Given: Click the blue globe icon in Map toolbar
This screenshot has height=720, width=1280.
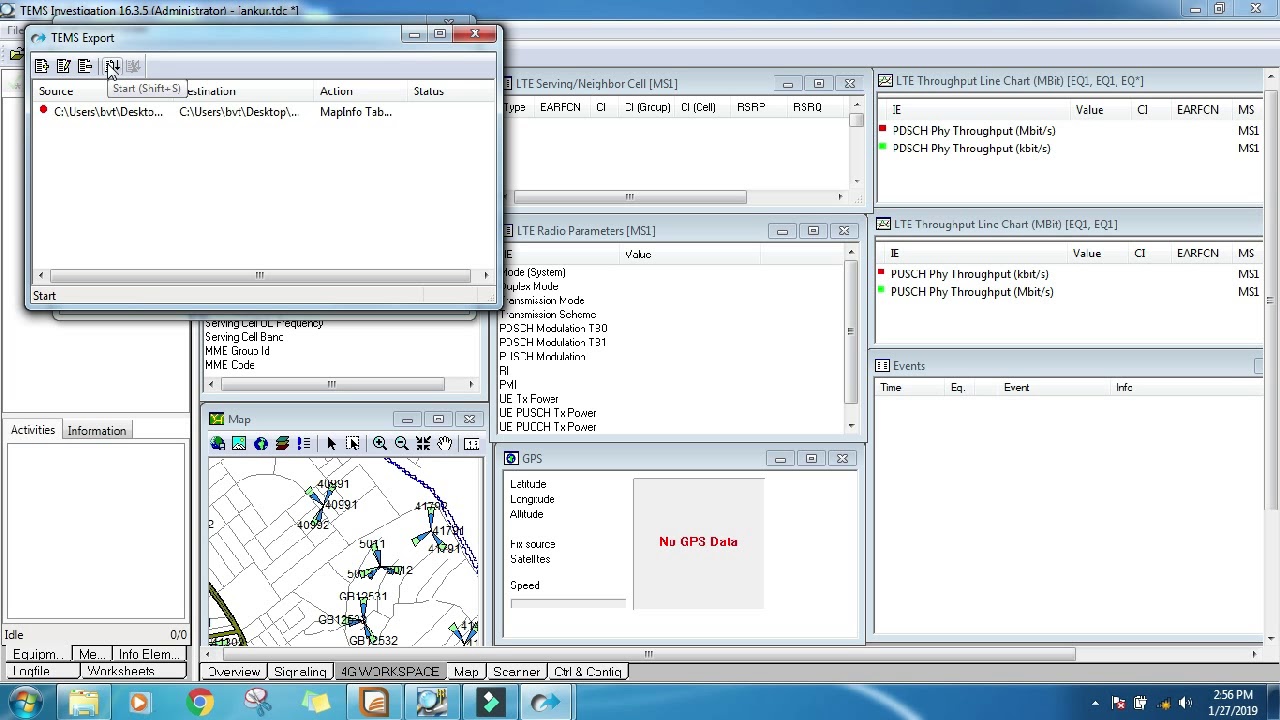Looking at the screenshot, I should [261, 443].
